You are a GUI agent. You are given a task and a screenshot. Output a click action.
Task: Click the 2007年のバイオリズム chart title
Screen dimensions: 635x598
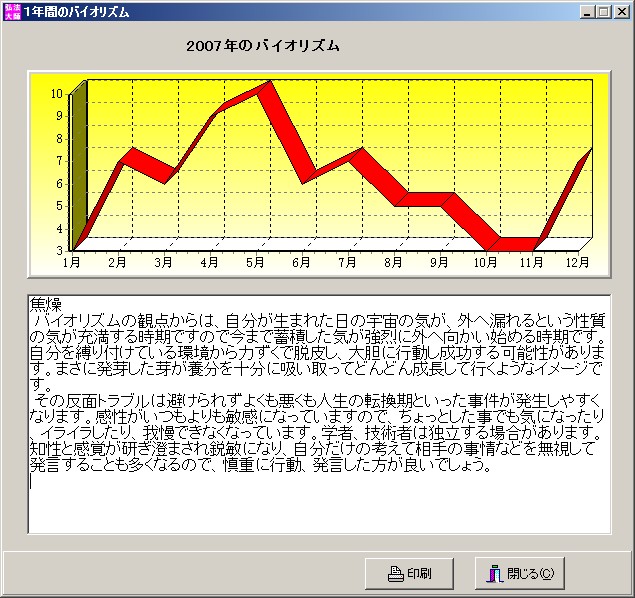coord(263,46)
